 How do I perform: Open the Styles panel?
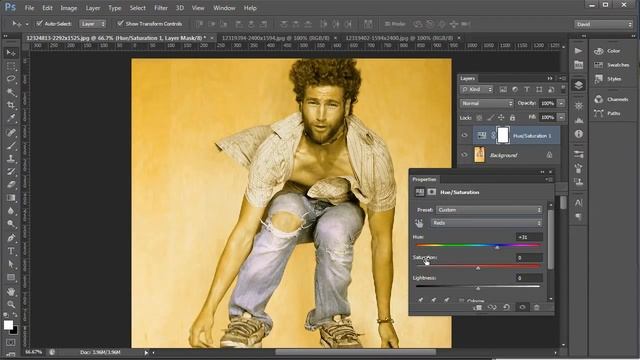tap(608, 79)
